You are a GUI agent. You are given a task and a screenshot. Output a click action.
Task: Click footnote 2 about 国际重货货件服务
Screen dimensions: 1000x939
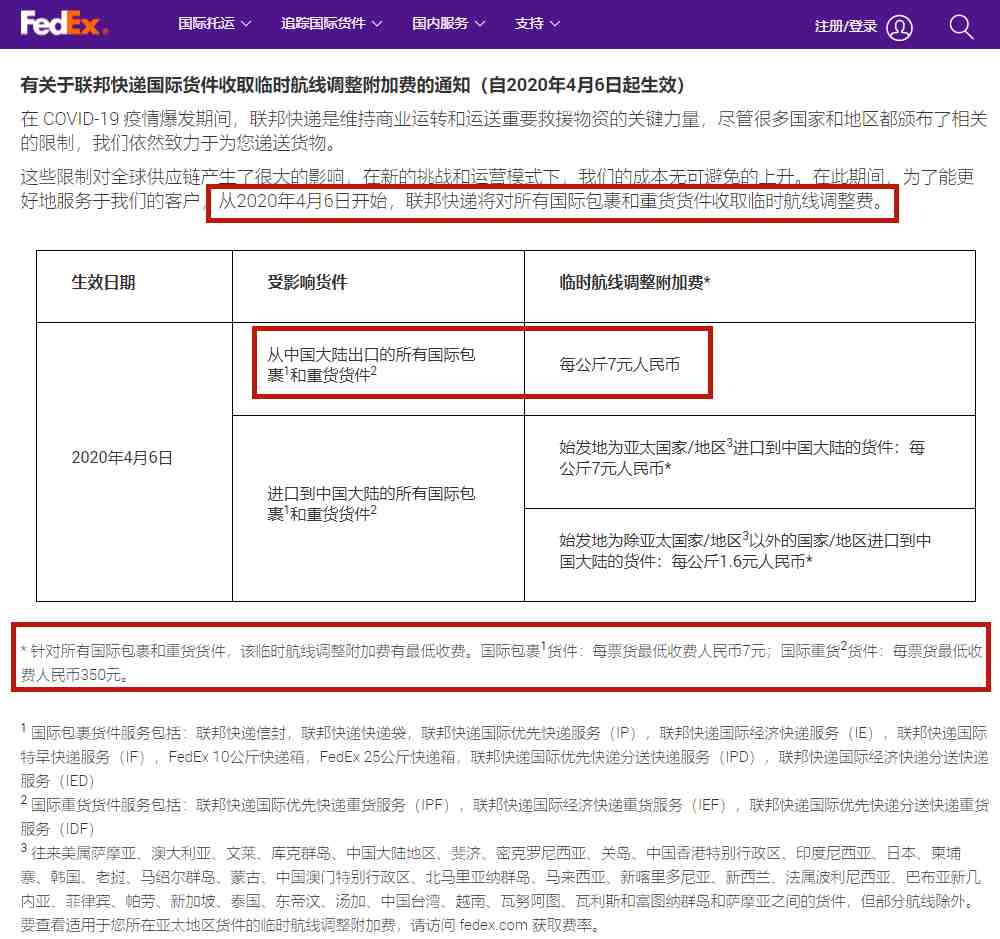coord(504,817)
